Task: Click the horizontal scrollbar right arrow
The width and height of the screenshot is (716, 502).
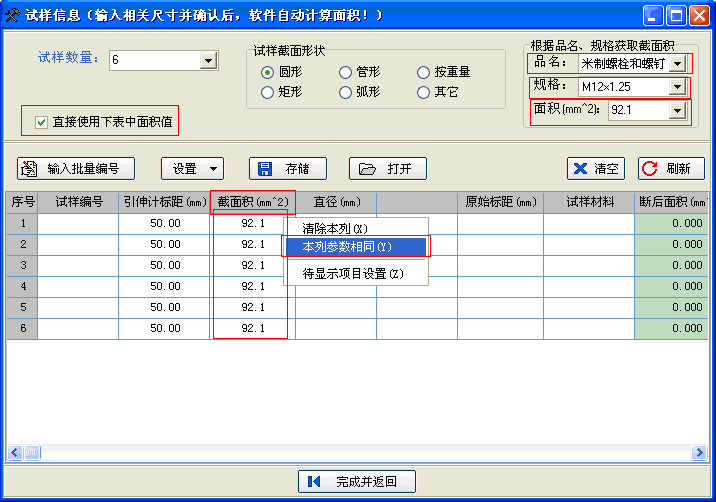Action: [699, 453]
